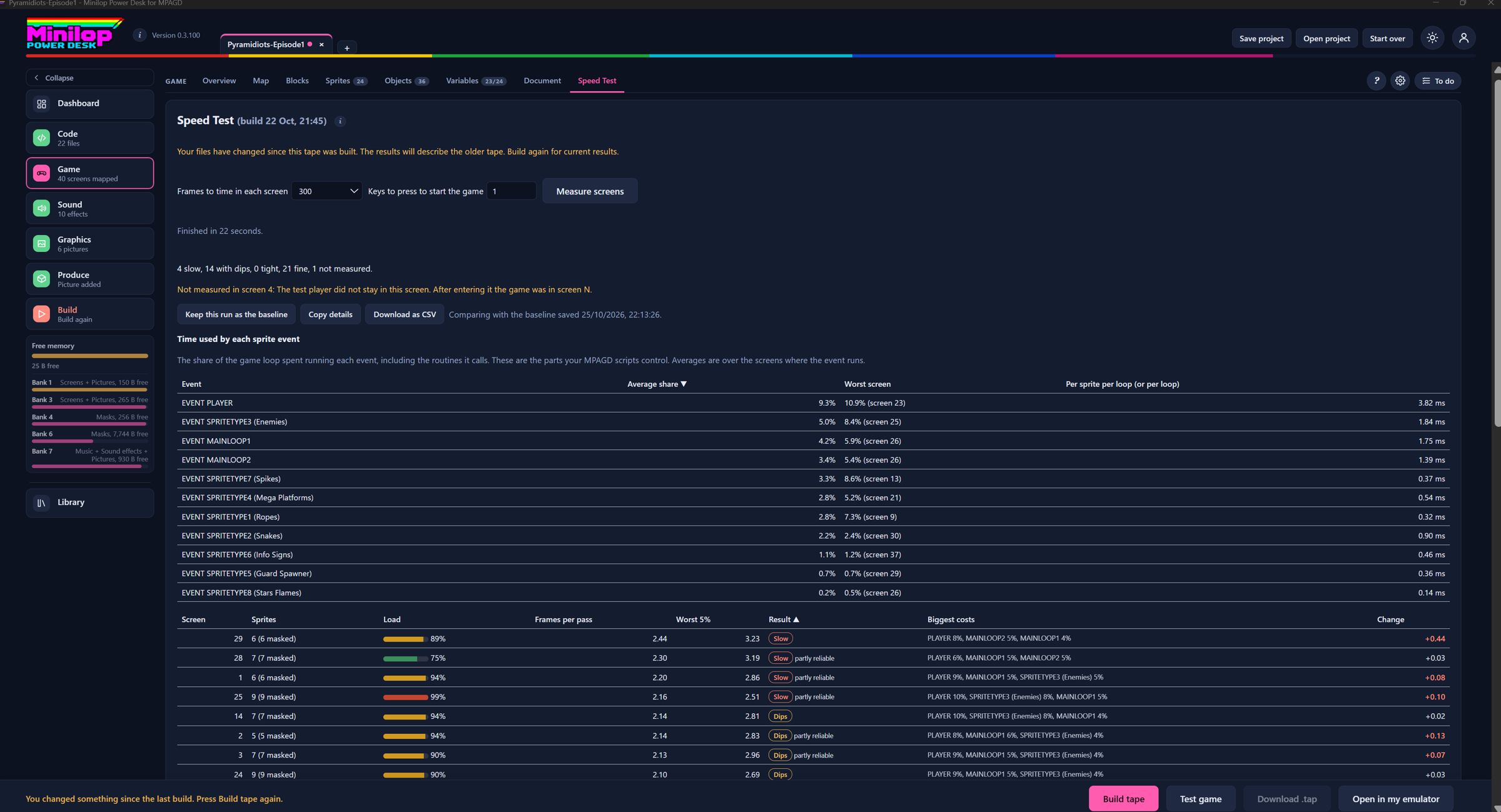Open the To do list button

coord(1438,81)
